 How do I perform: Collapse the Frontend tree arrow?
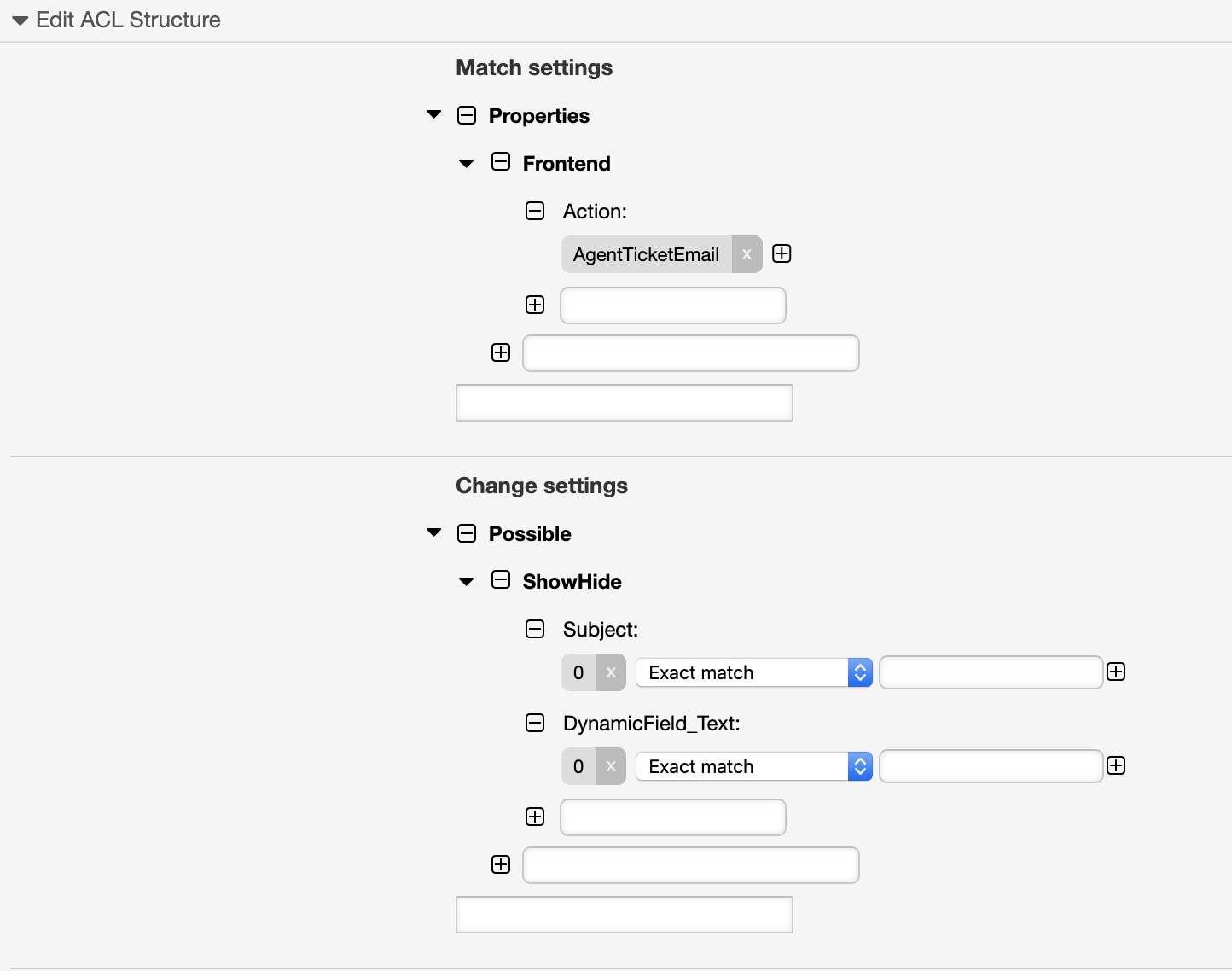point(467,163)
